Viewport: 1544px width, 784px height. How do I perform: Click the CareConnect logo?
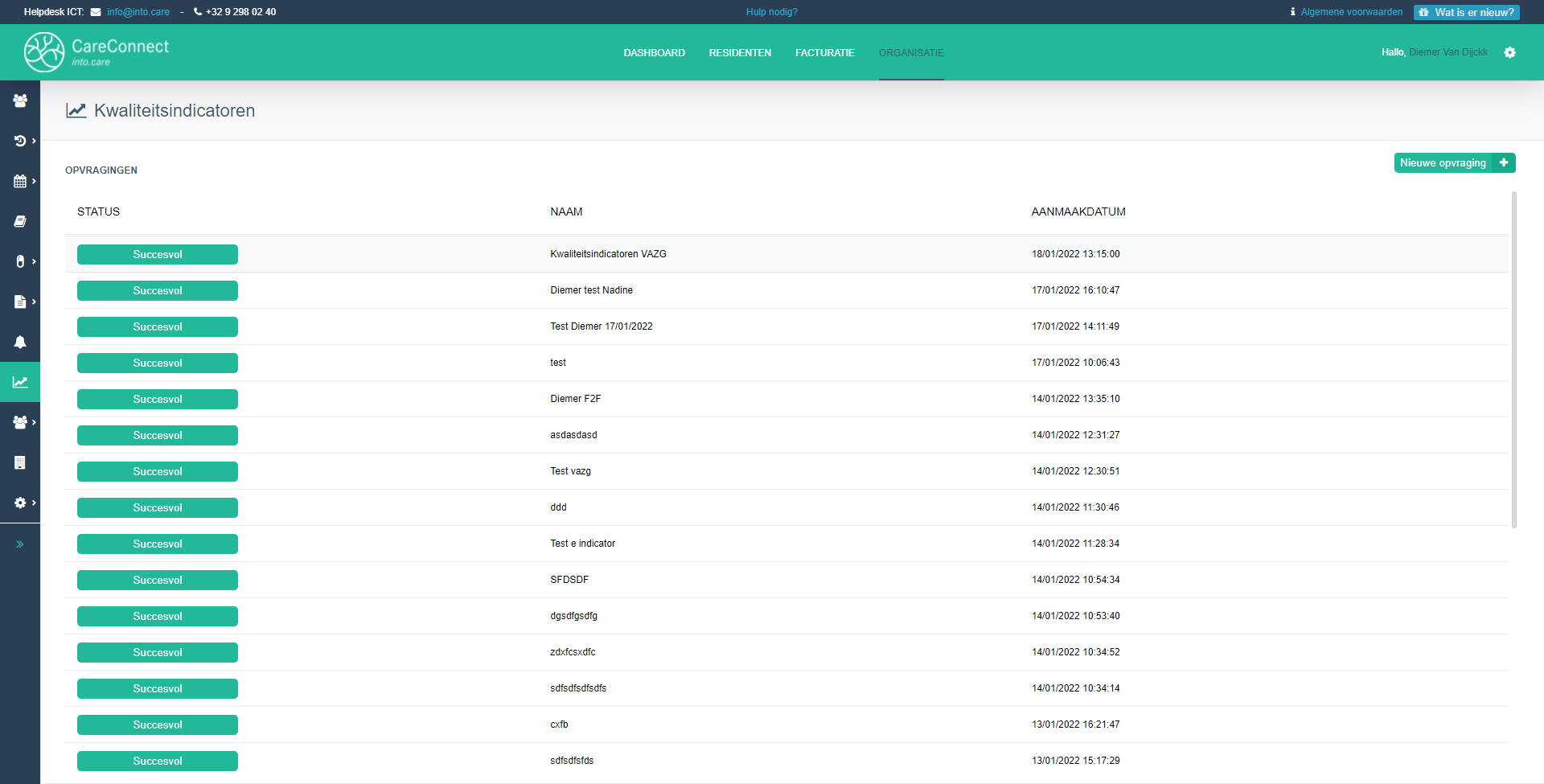[x=96, y=52]
